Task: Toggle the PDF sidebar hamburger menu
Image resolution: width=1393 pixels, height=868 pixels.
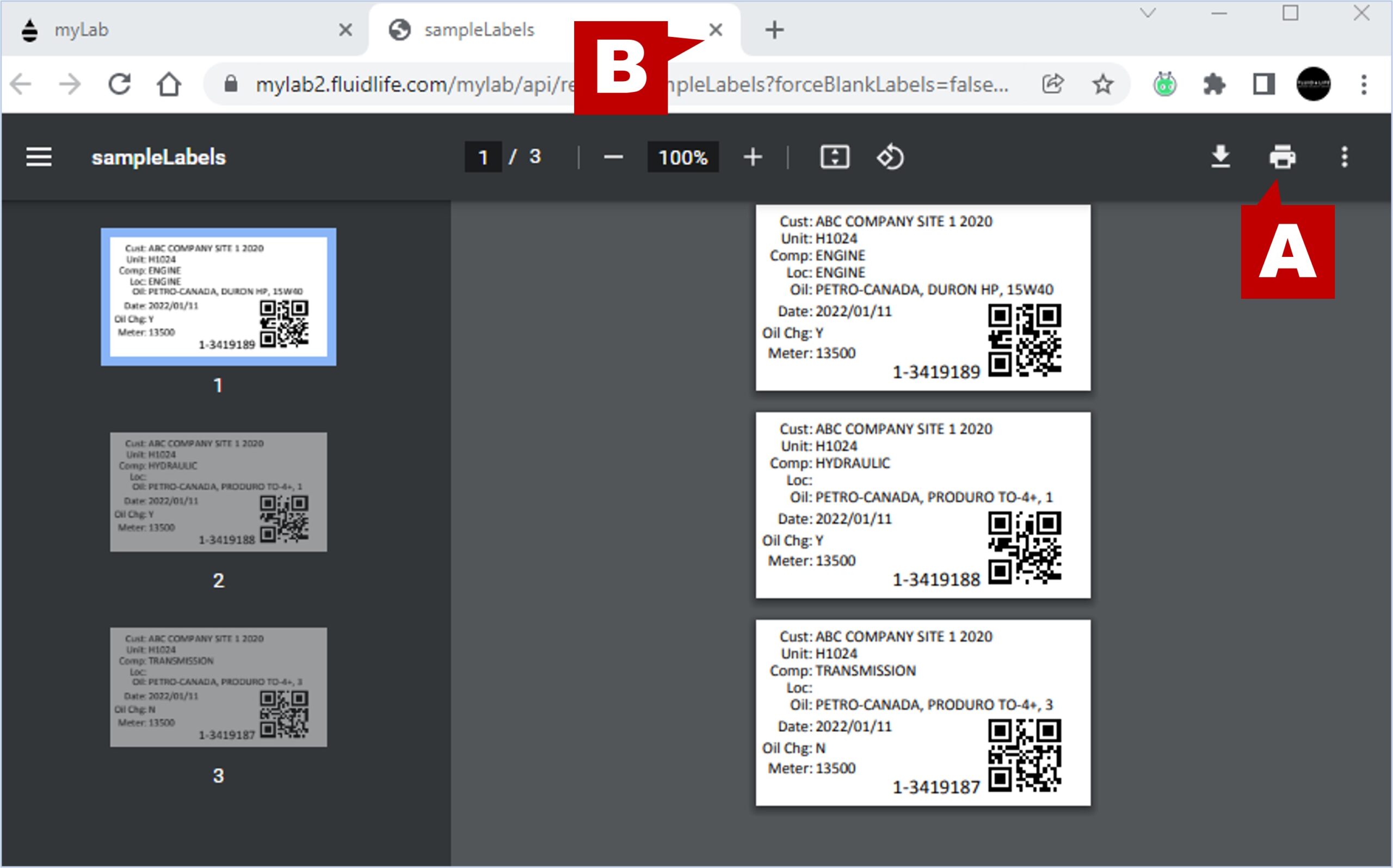Action: point(39,157)
